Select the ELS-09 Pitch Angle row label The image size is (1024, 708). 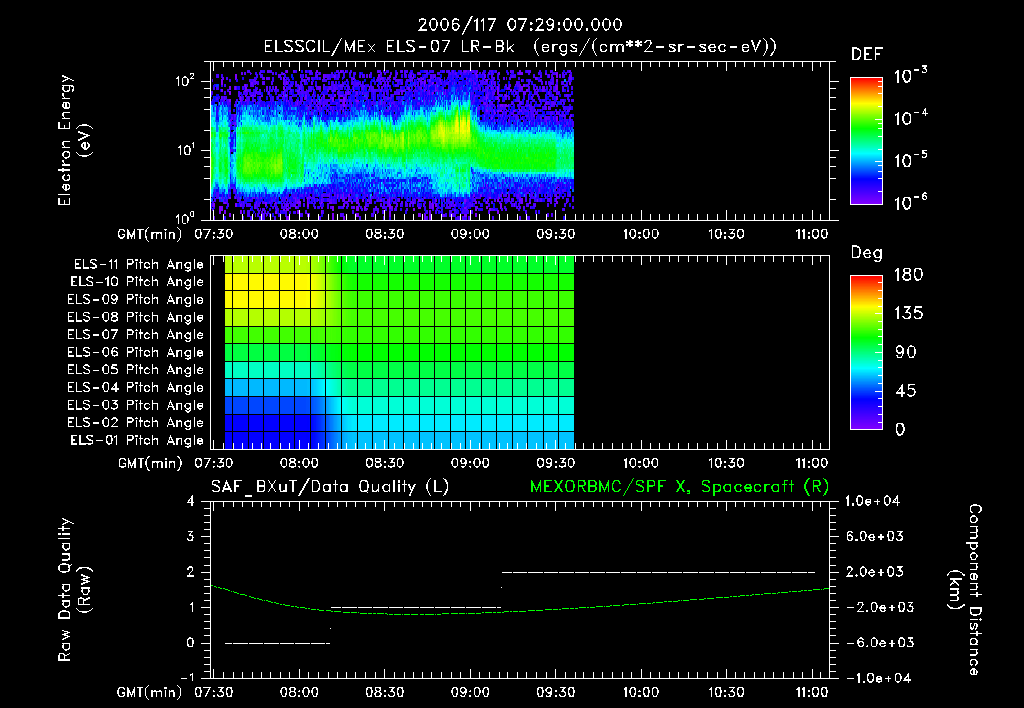[x=136, y=300]
